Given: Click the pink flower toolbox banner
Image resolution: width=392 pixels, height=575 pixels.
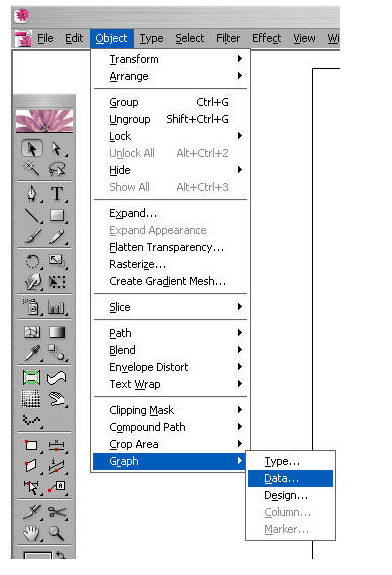Looking at the screenshot, I should pos(44,121).
